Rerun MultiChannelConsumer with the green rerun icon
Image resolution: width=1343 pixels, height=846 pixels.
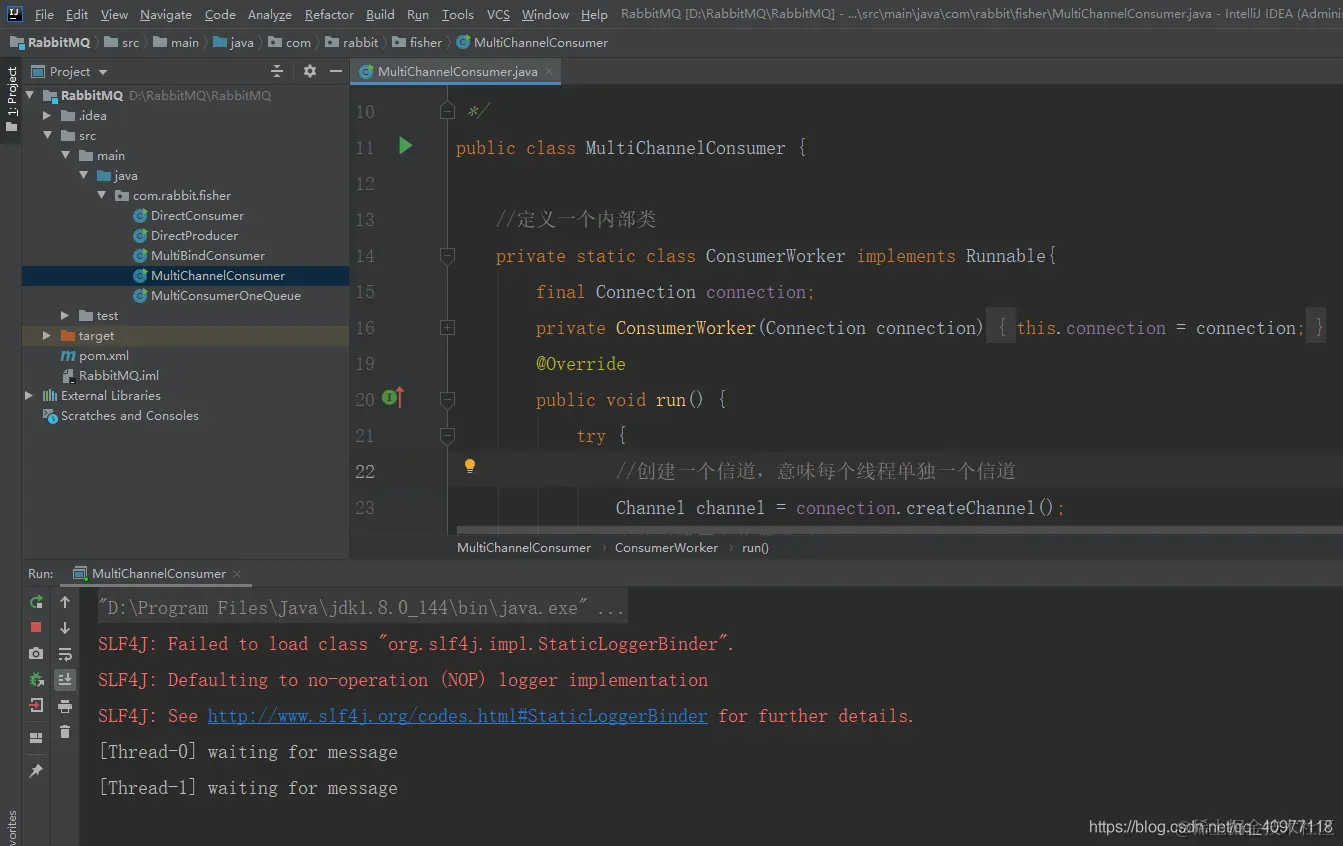click(x=36, y=602)
